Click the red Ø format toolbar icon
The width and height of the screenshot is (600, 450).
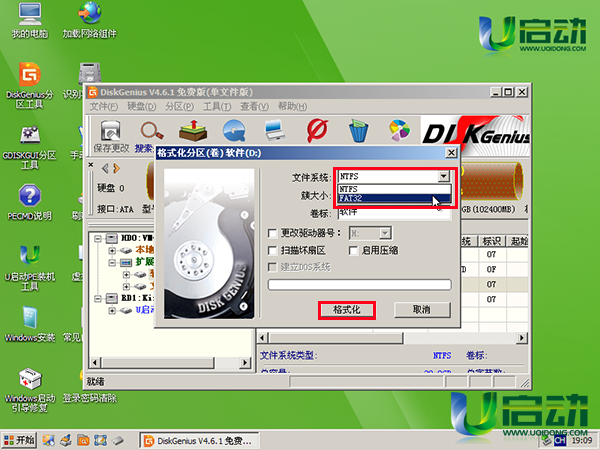317,130
